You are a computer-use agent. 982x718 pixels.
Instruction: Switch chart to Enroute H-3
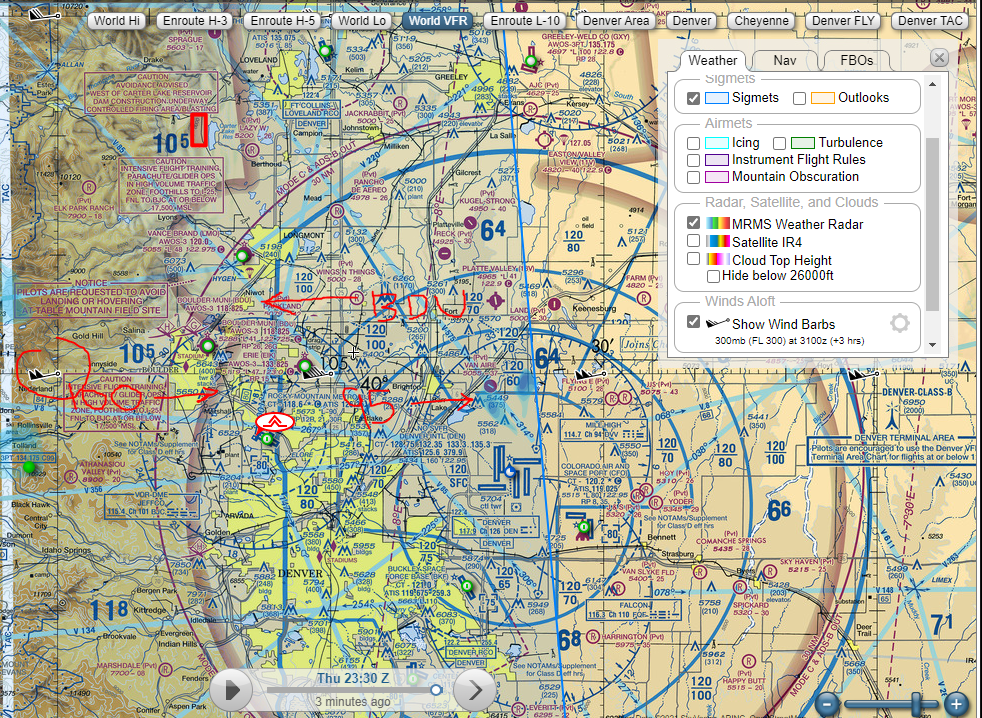click(195, 21)
